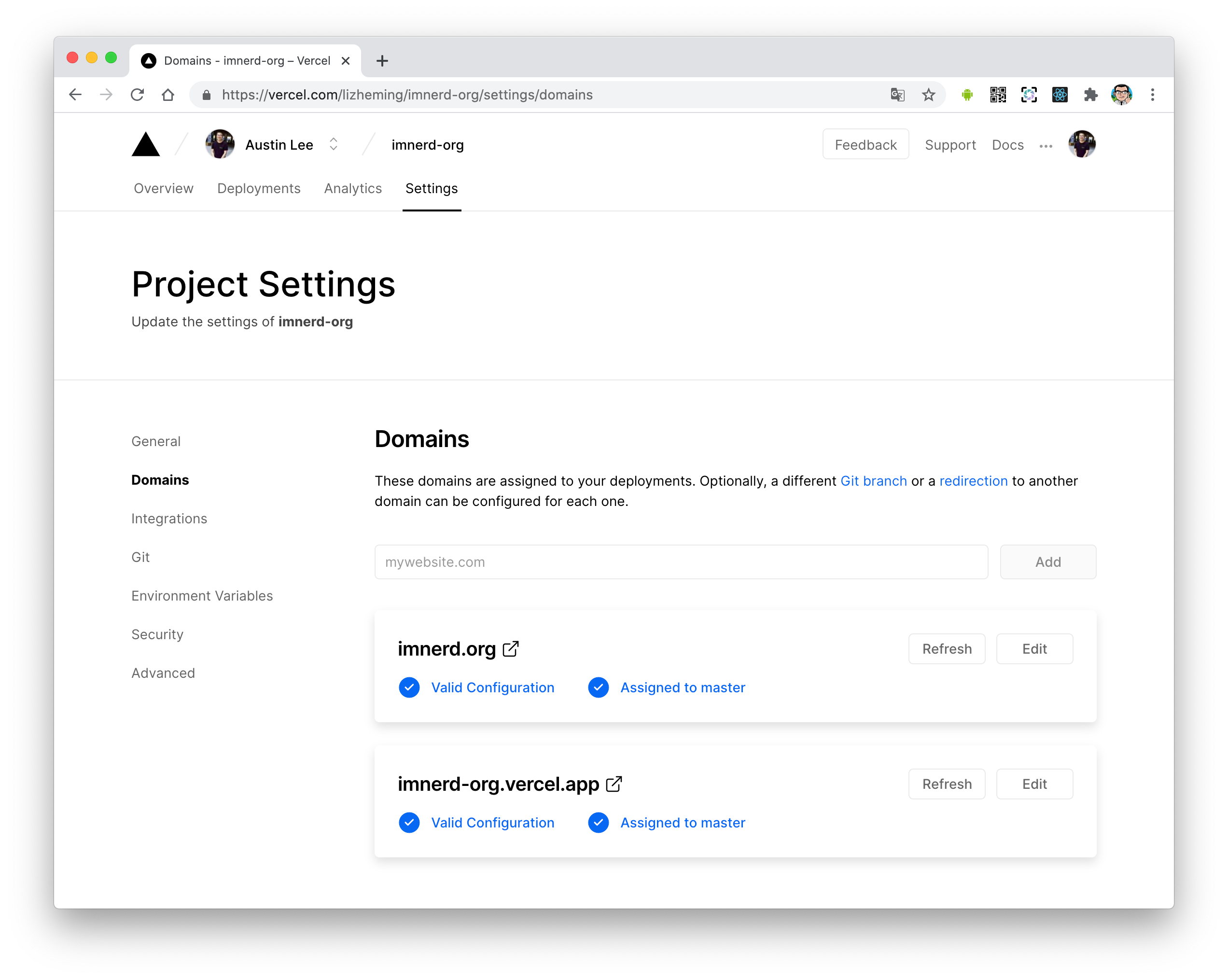1228x980 pixels.
Task: Expand the Austin Lee account switcher
Action: [x=333, y=144]
